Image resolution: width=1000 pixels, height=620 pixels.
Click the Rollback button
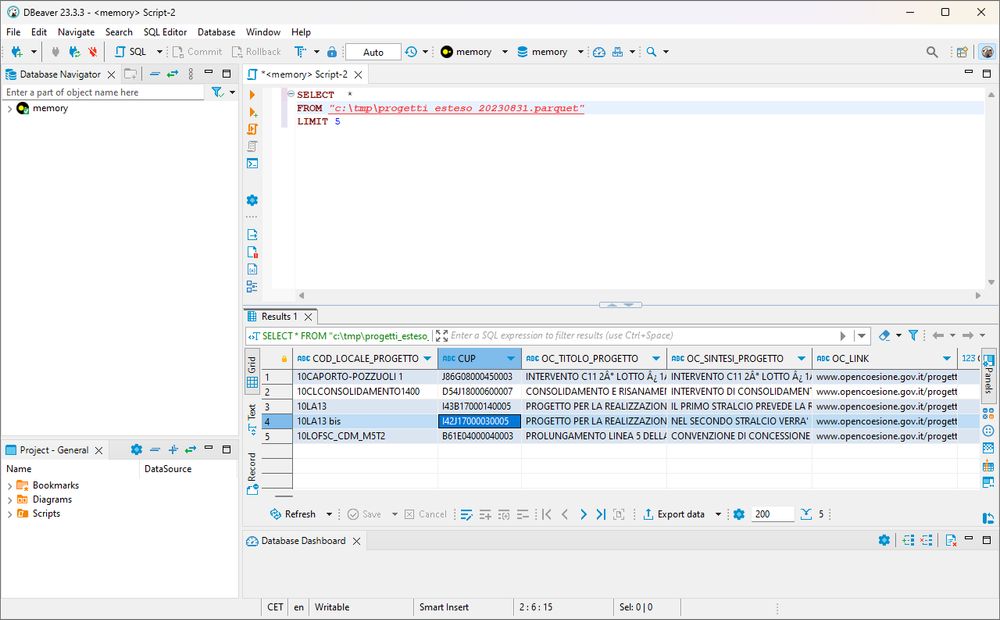256,52
